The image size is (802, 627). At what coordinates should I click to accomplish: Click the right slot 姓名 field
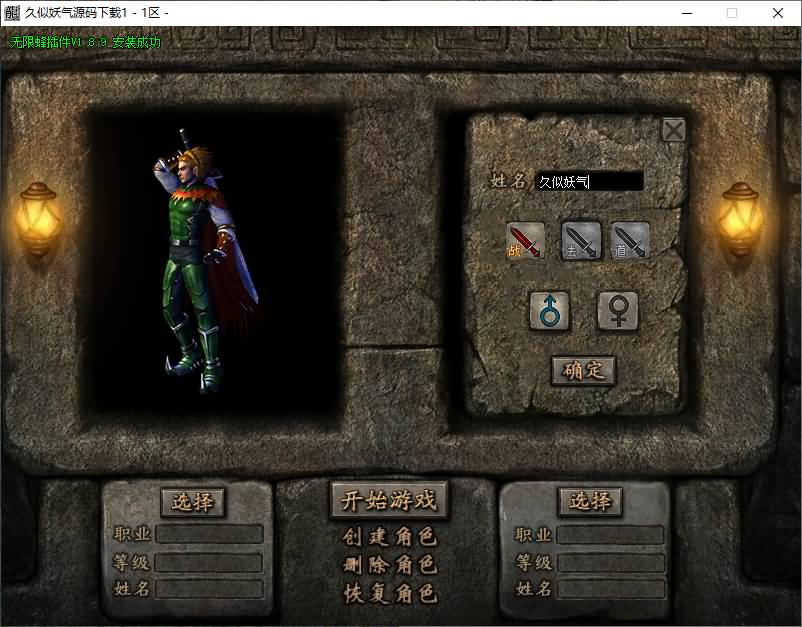click(x=610, y=589)
